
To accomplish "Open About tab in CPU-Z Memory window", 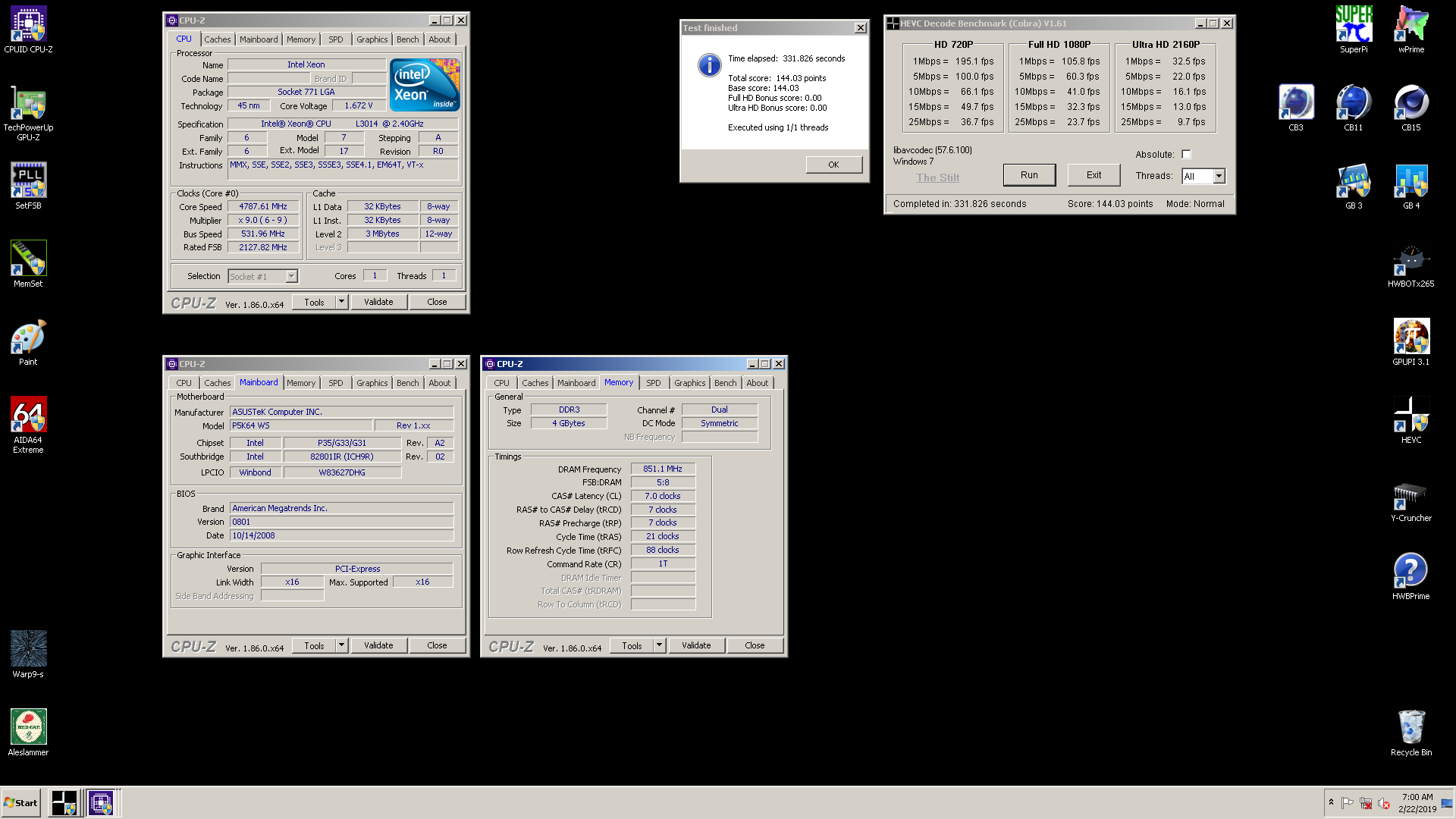I will point(757,383).
